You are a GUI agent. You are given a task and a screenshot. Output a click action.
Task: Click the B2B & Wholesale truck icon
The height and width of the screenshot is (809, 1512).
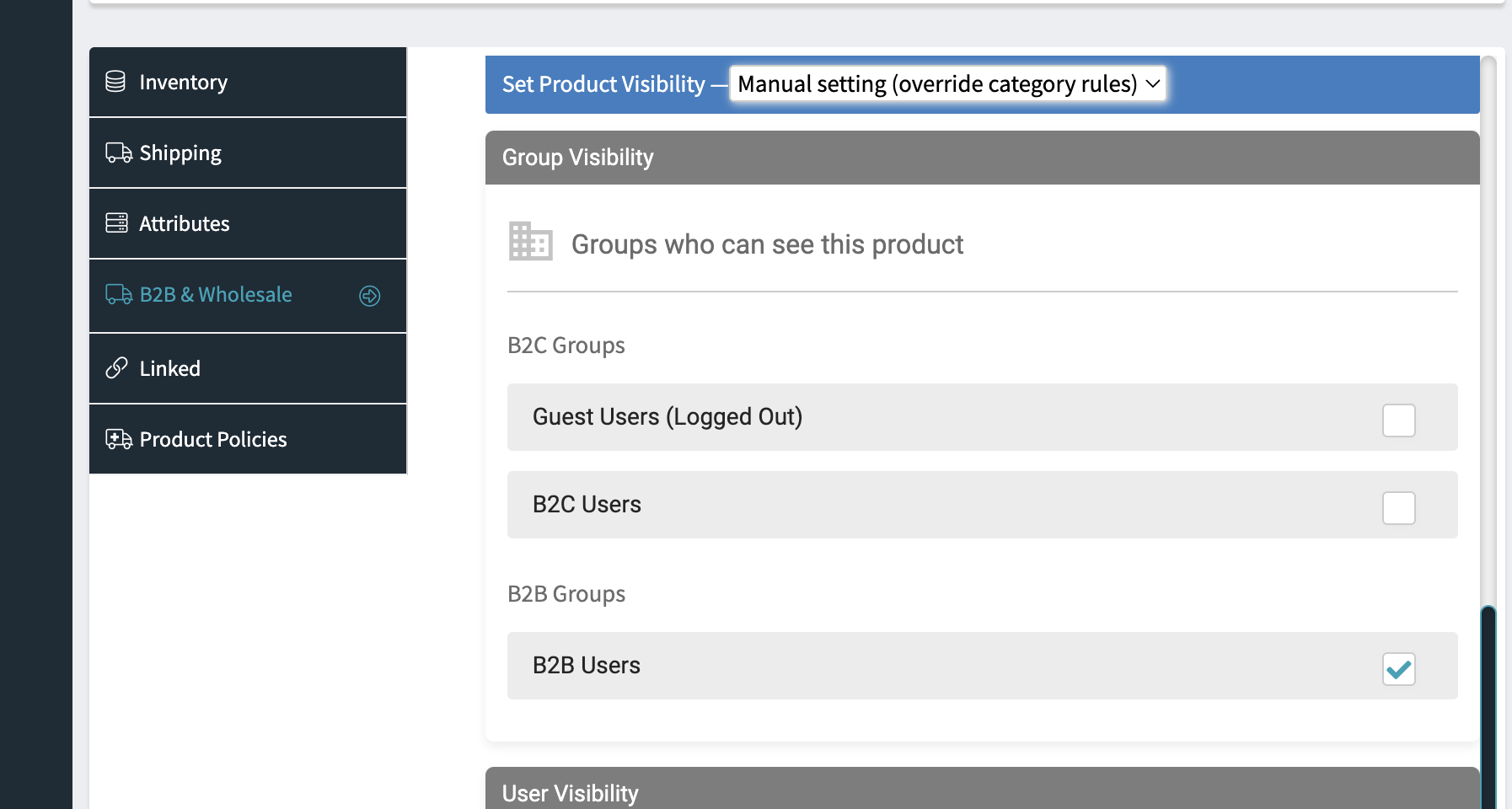(x=118, y=294)
